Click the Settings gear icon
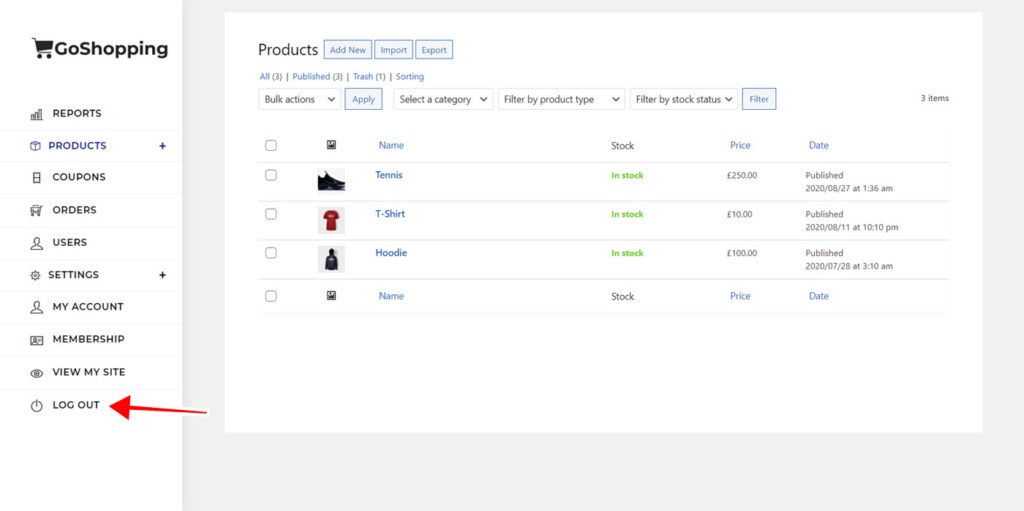This screenshot has width=1024, height=511. [35, 275]
